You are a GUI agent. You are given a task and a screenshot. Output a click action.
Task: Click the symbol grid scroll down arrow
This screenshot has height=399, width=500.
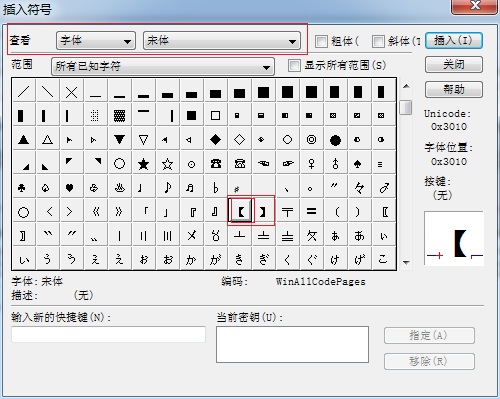(406, 263)
